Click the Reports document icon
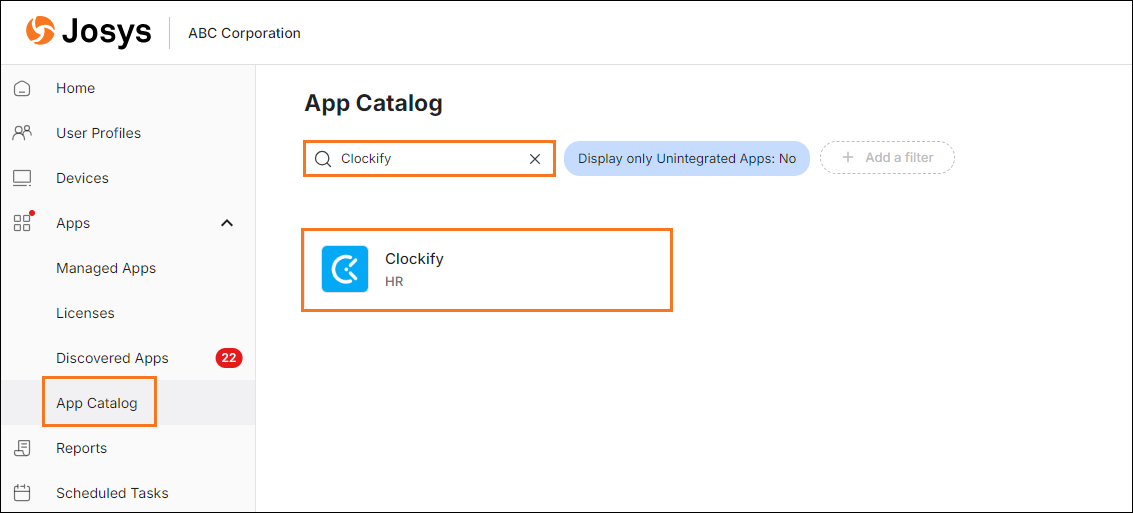The height and width of the screenshot is (513, 1133). click(x=22, y=448)
